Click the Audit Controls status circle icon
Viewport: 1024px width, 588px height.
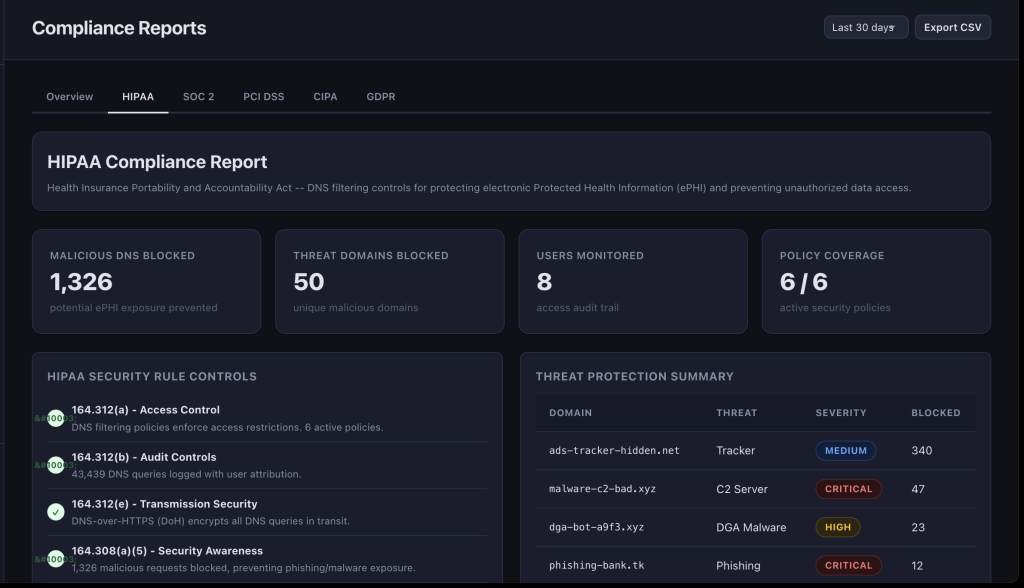pyautogui.click(x=56, y=465)
